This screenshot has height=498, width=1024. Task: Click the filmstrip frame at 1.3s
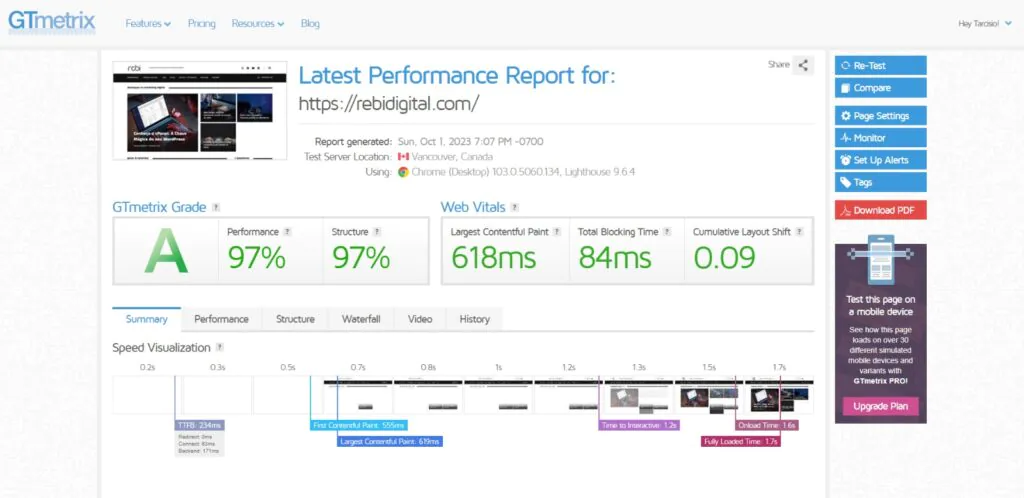coord(639,396)
